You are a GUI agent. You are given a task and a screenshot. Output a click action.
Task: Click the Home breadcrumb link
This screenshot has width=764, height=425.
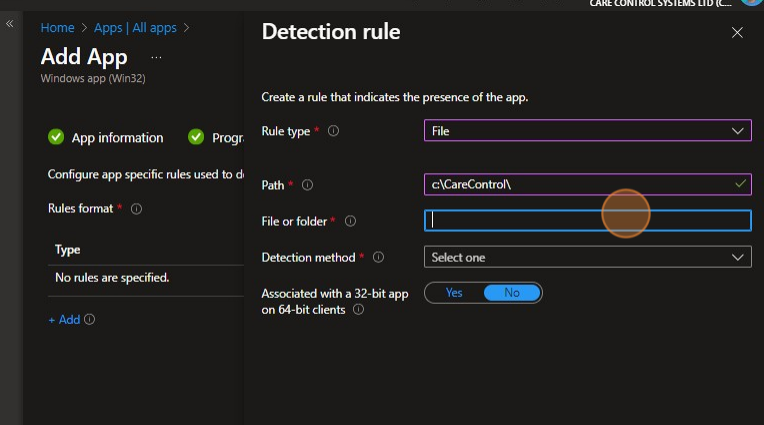click(57, 27)
